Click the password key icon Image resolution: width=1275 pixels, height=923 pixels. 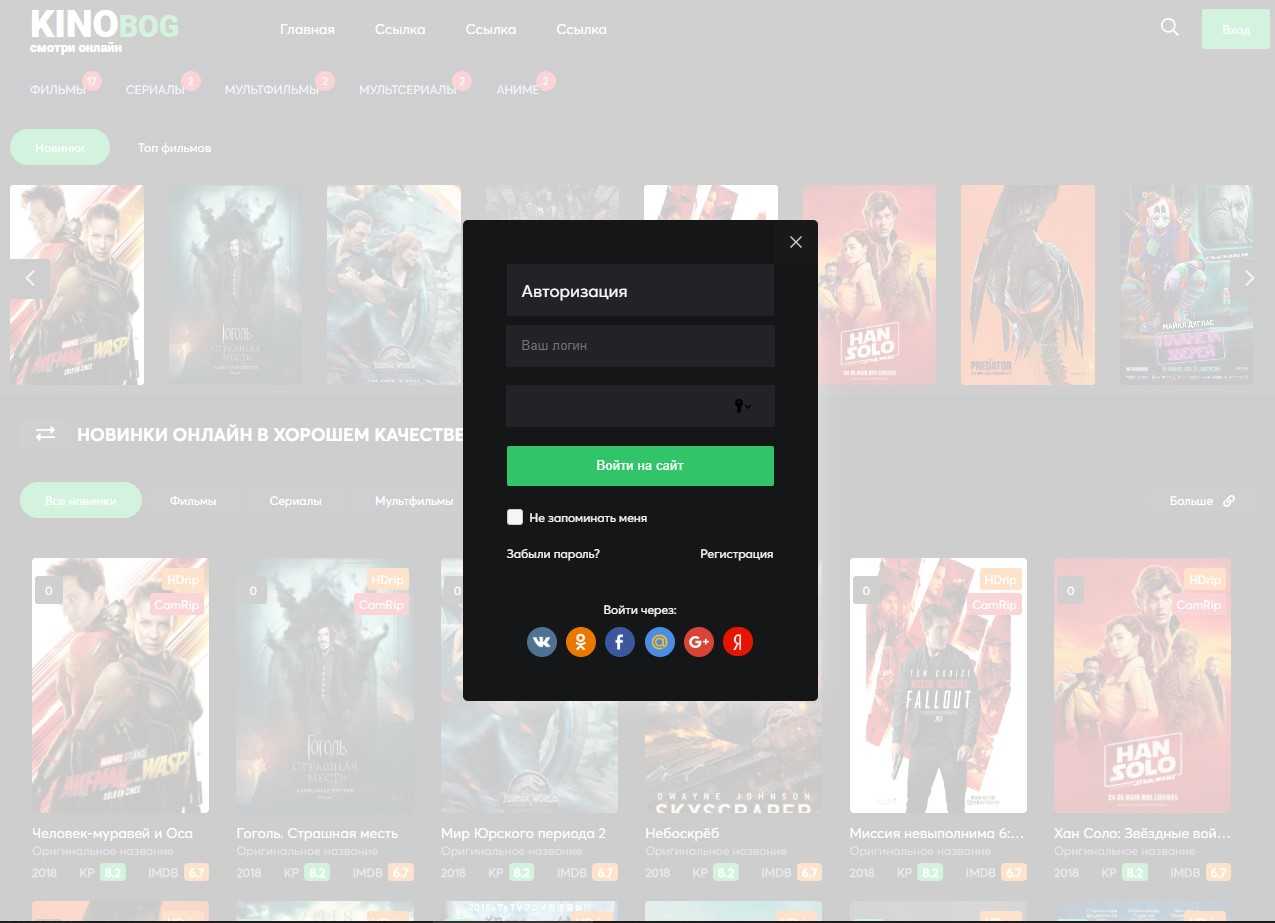point(742,406)
